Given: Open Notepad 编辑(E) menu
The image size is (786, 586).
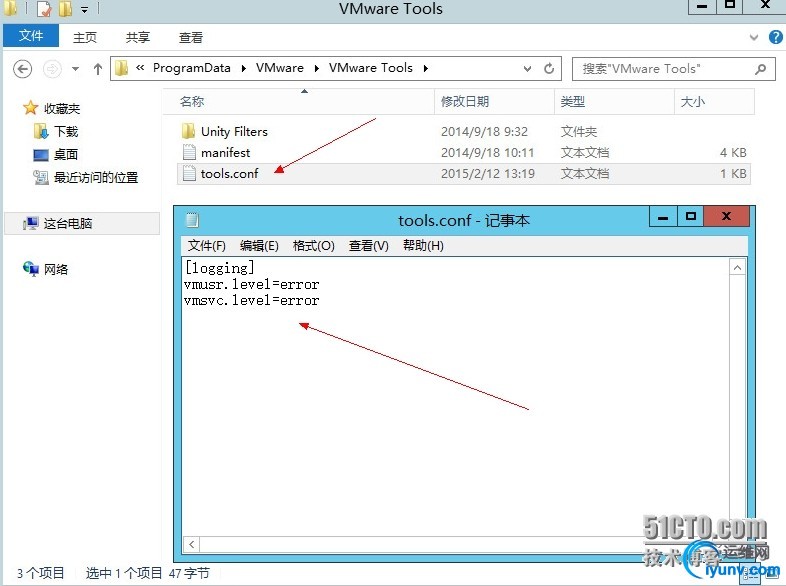Looking at the screenshot, I should coord(259,246).
